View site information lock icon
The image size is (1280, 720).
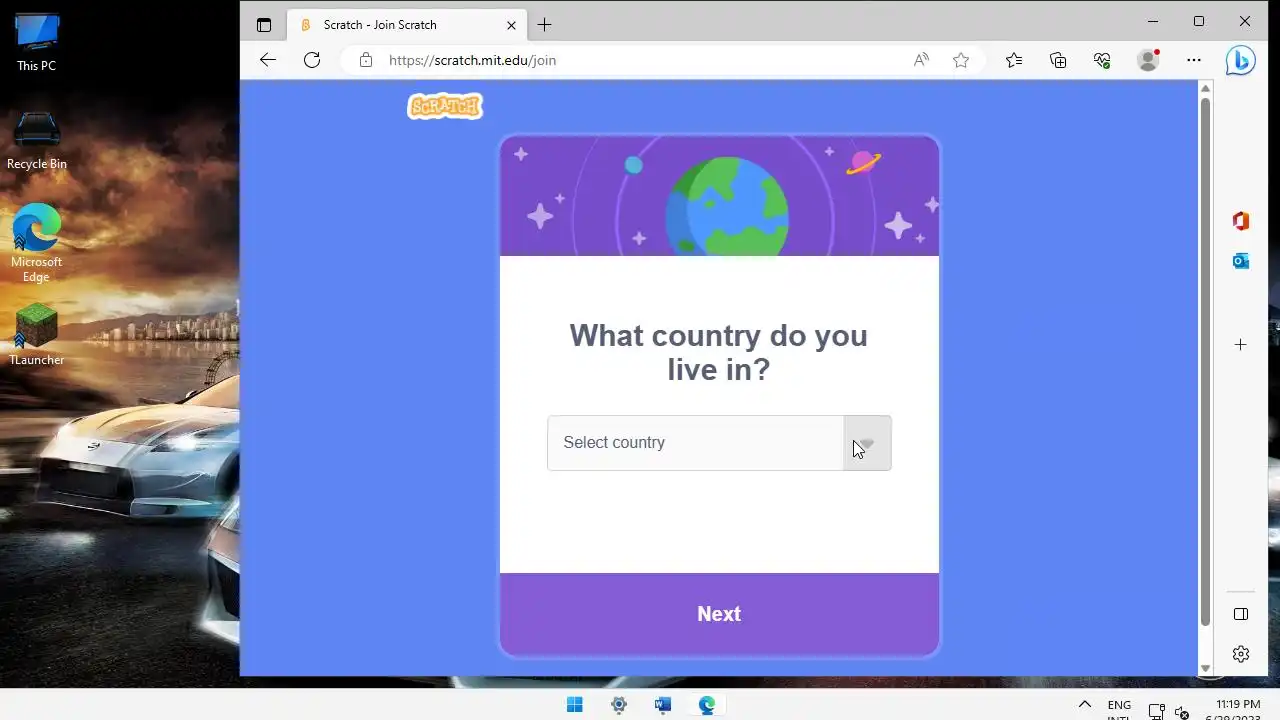[366, 60]
